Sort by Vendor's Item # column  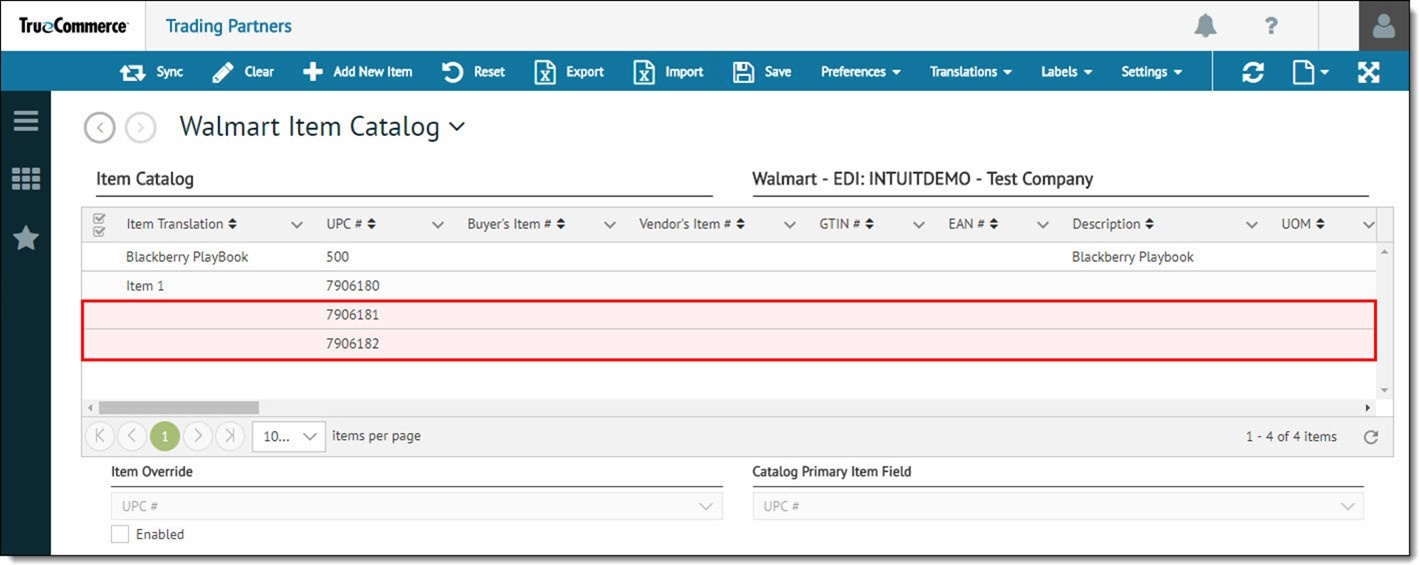[x=692, y=224]
